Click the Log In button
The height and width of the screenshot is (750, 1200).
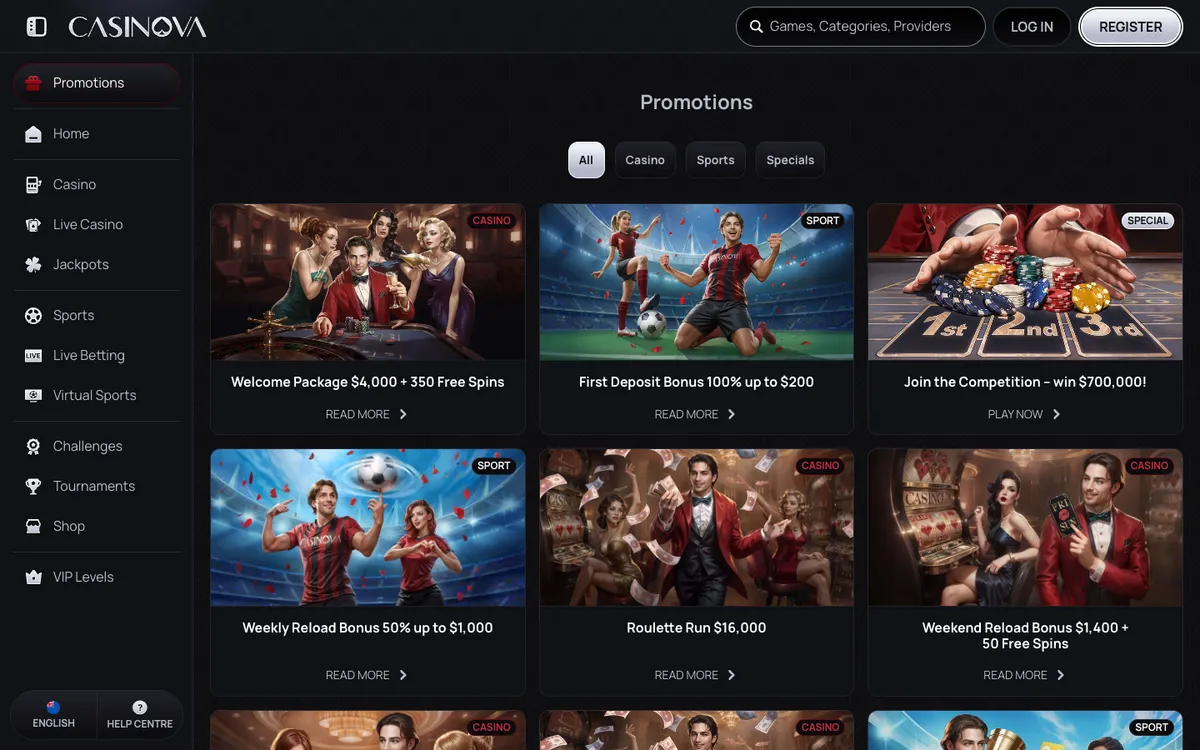click(x=1031, y=27)
